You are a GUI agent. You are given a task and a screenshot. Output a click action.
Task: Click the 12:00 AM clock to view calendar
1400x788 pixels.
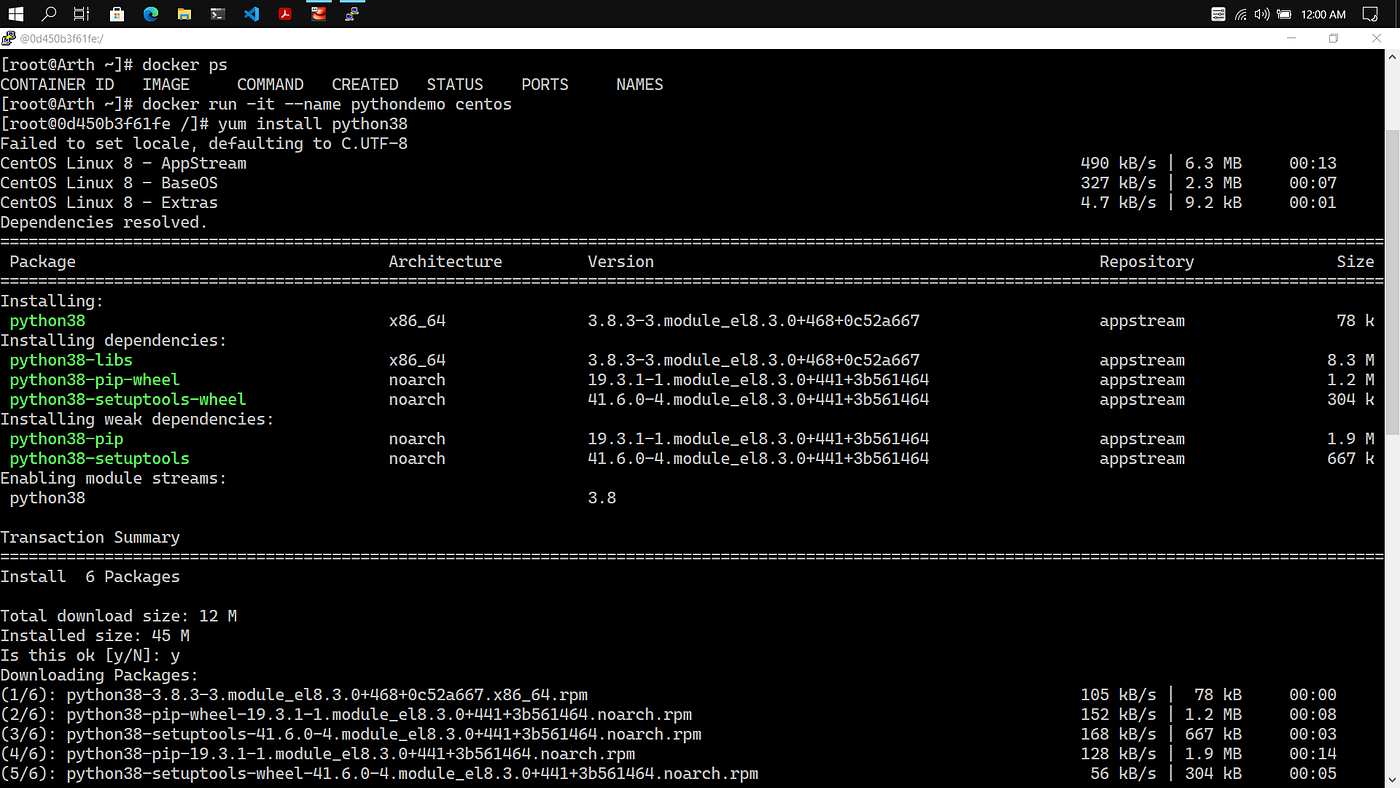(x=1325, y=14)
